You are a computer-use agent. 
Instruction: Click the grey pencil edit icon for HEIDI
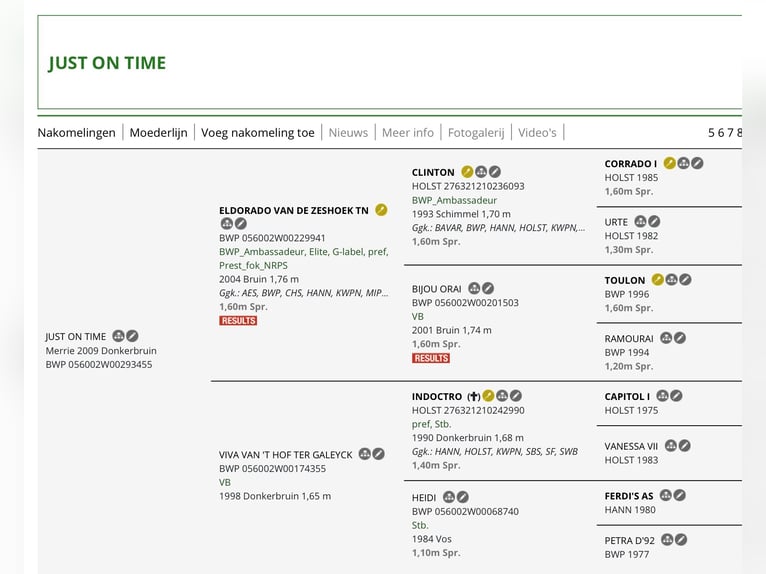[x=463, y=497]
